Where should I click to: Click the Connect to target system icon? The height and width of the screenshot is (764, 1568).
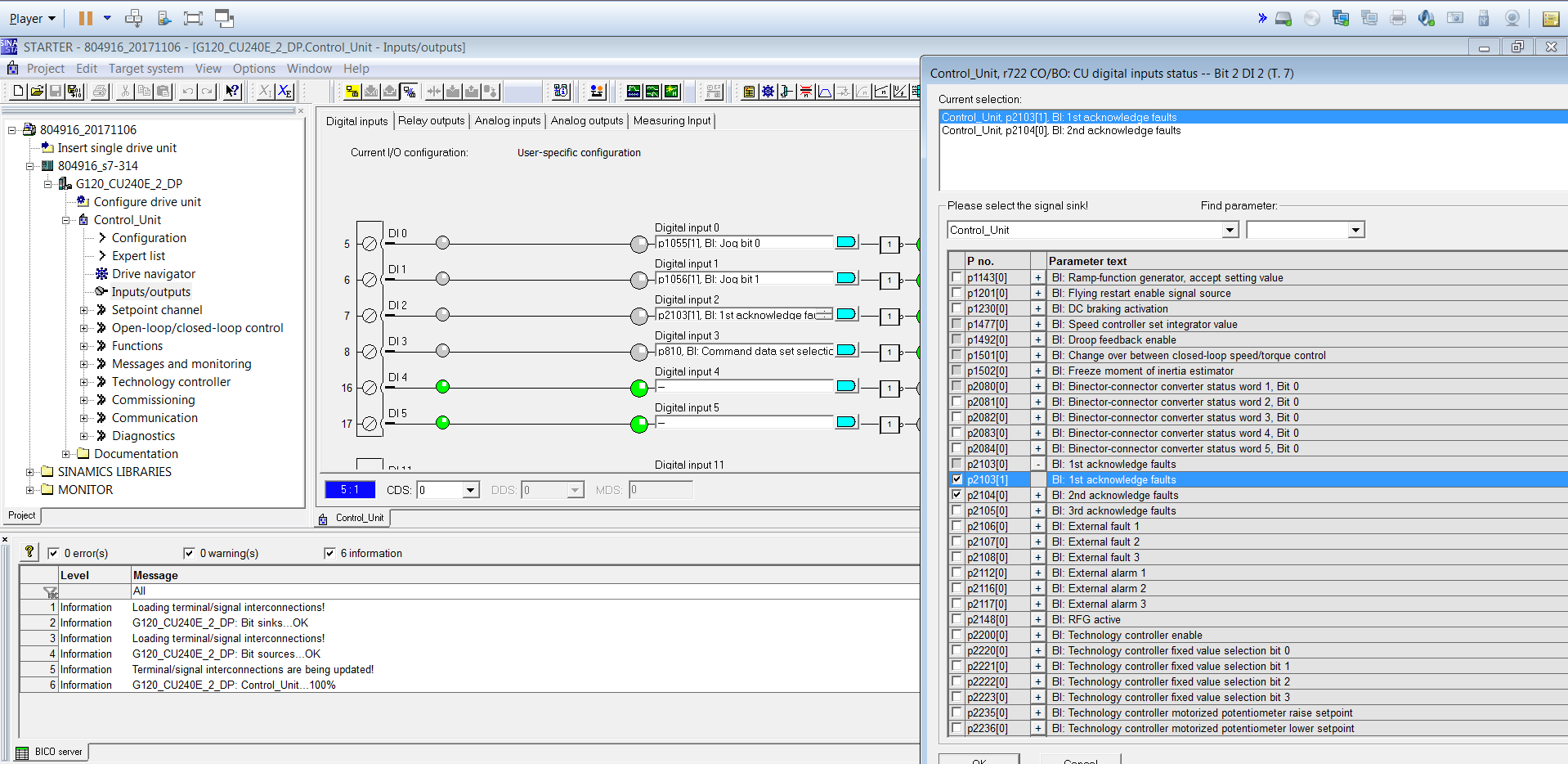point(352,91)
